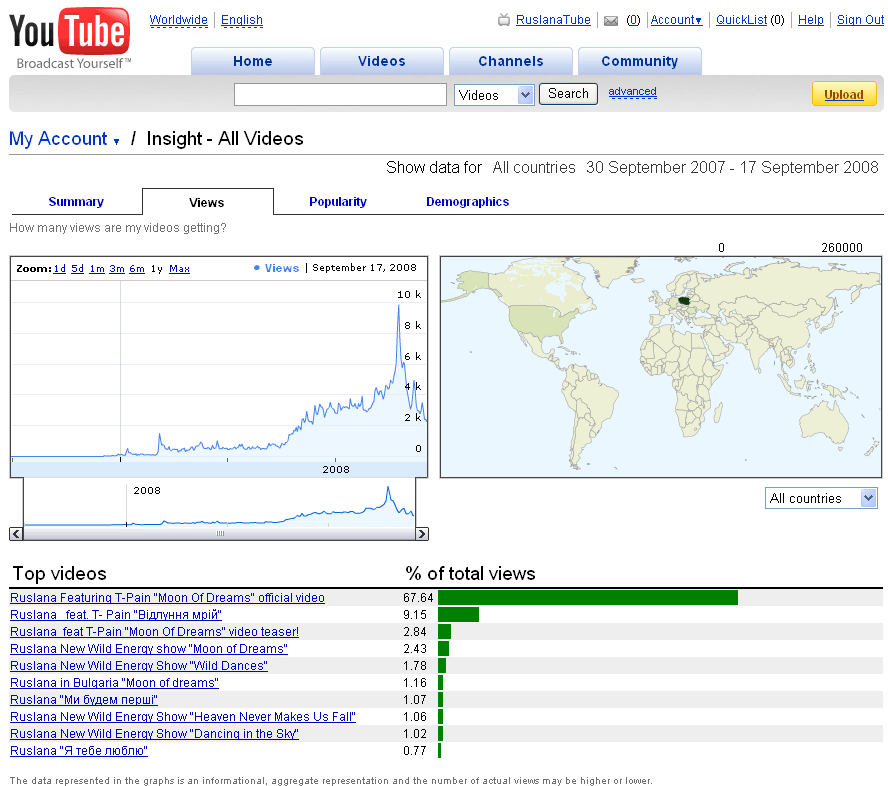Click the YouTube logo
Screen dimensions: 888x786
69,39
